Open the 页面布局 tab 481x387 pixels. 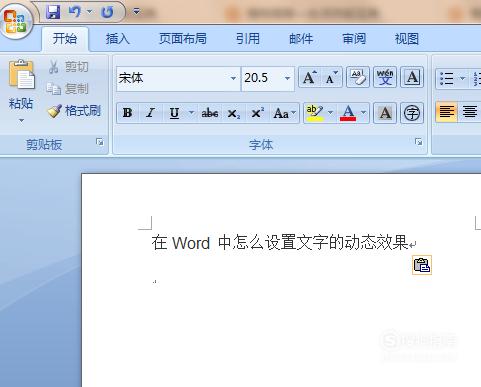point(183,39)
